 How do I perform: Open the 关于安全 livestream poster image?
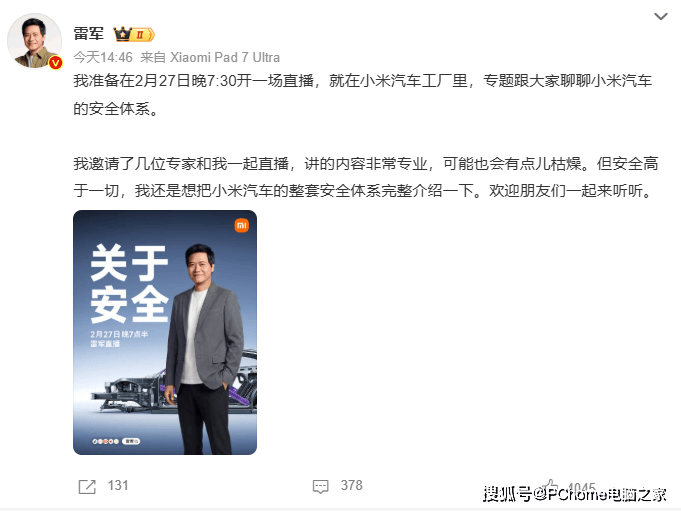point(165,333)
